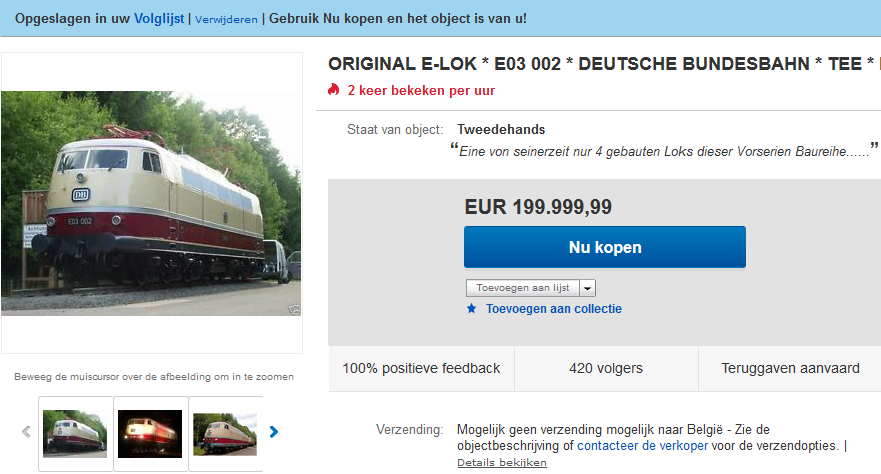Buy now with the Nu kopen button
The height and width of the screenshot is (474, 881).
click(605, 247)
